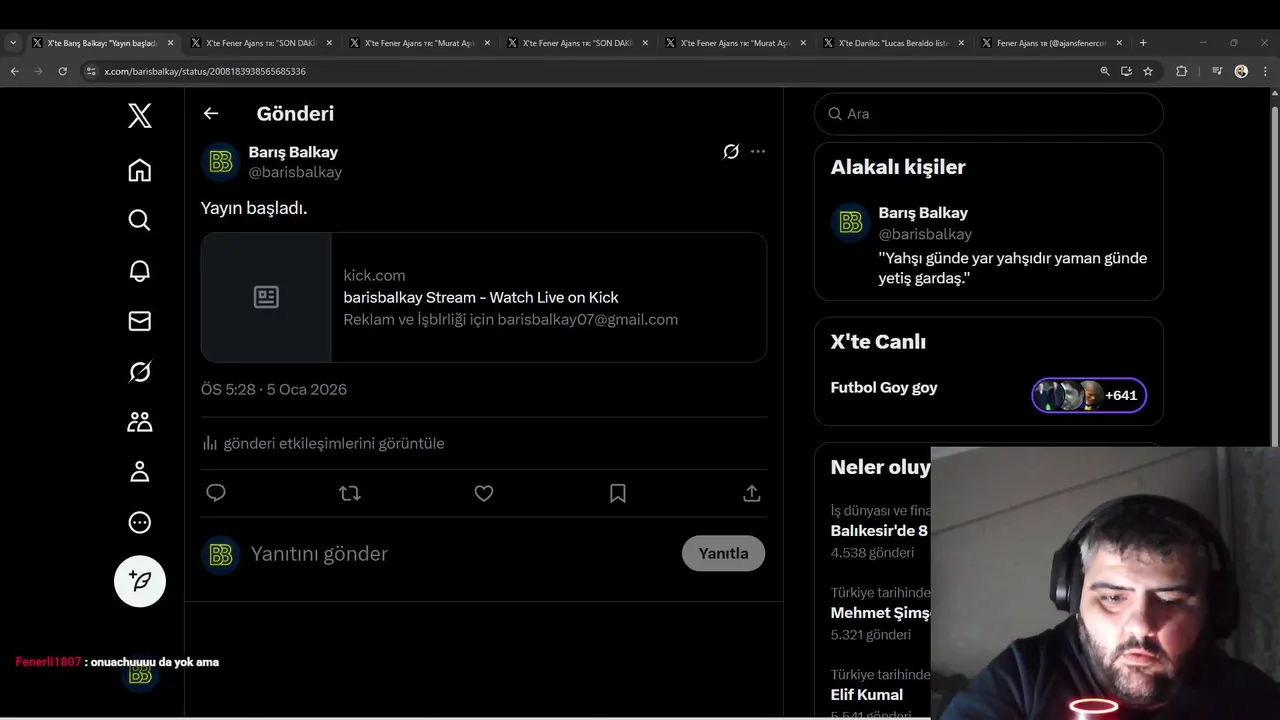Image resolution: width=1280 pixels, height=720 pixels.
Task: Open the 'Mehmet Şimş' trend
Action: tap(880, 613)
